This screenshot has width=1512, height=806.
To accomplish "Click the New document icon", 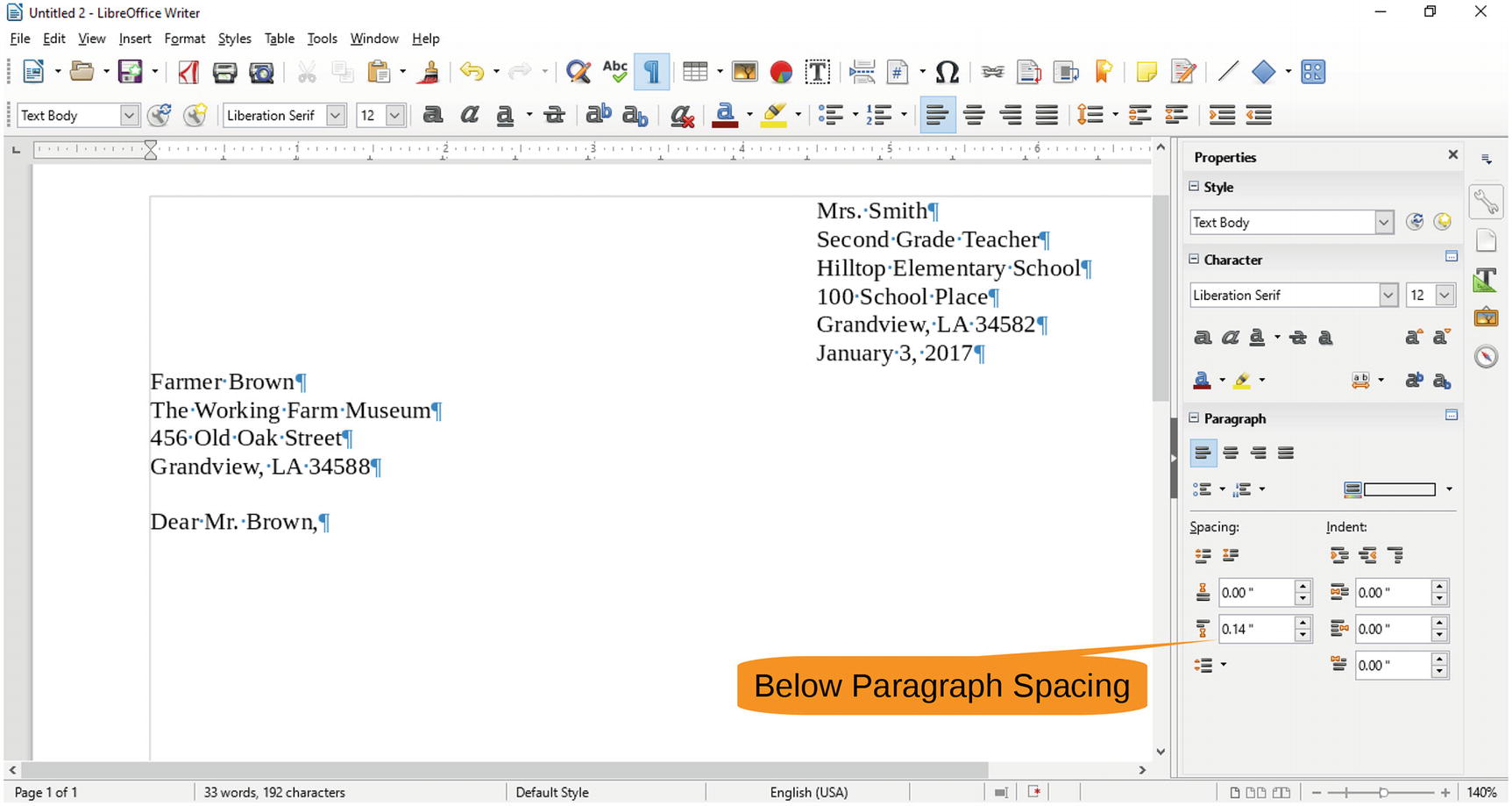I will (33, 72).
